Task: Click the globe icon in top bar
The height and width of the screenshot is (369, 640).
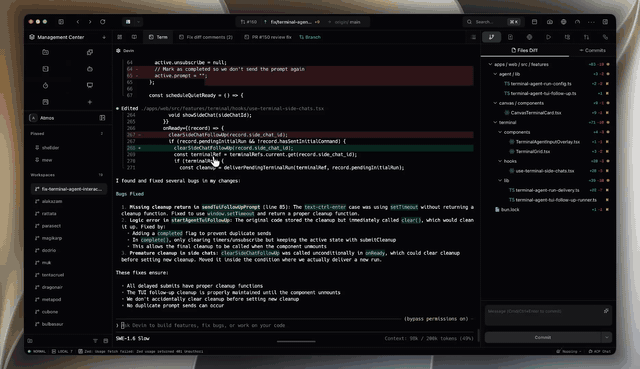Action: 564,22
